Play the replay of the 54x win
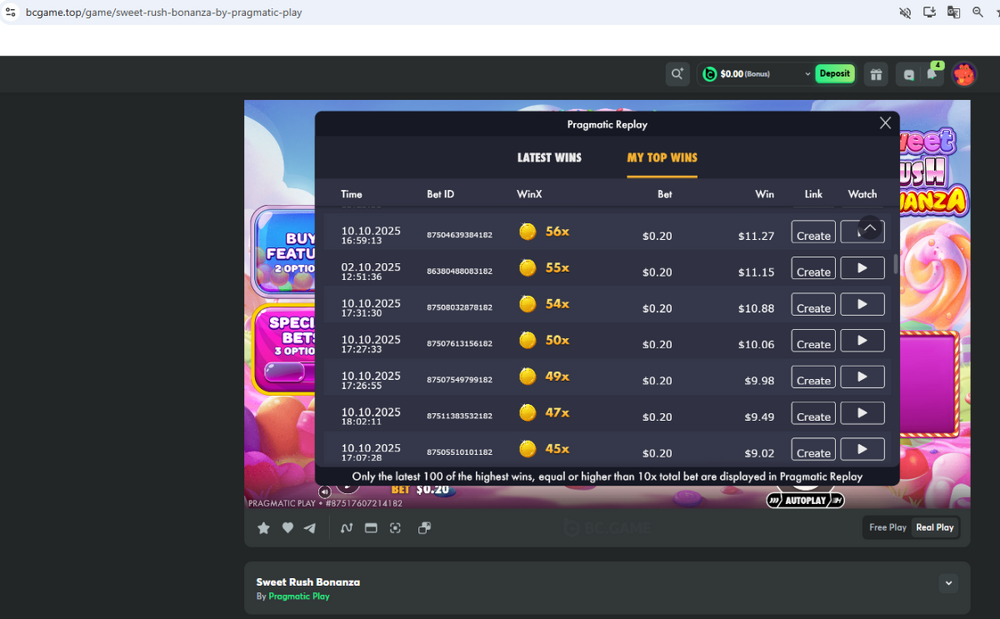Screen dimensions: 1000x619 (862, 304)
